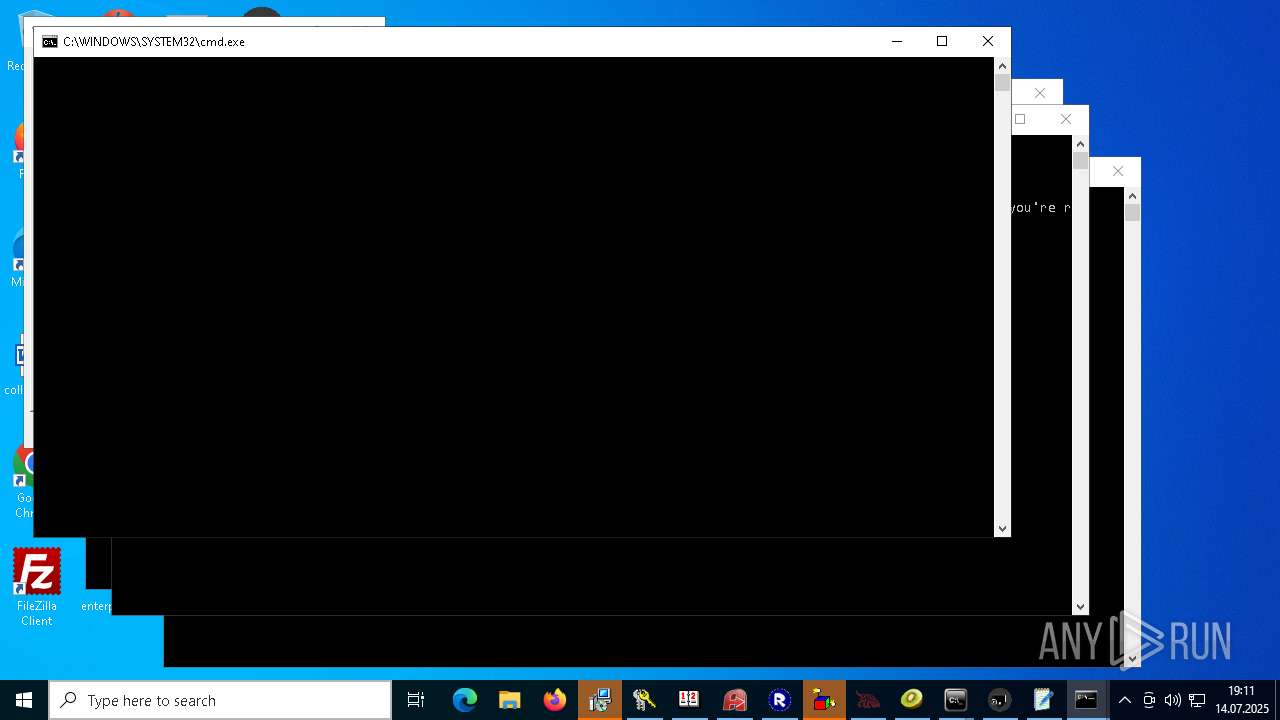Open network settings tray icon

point(1196,700)
